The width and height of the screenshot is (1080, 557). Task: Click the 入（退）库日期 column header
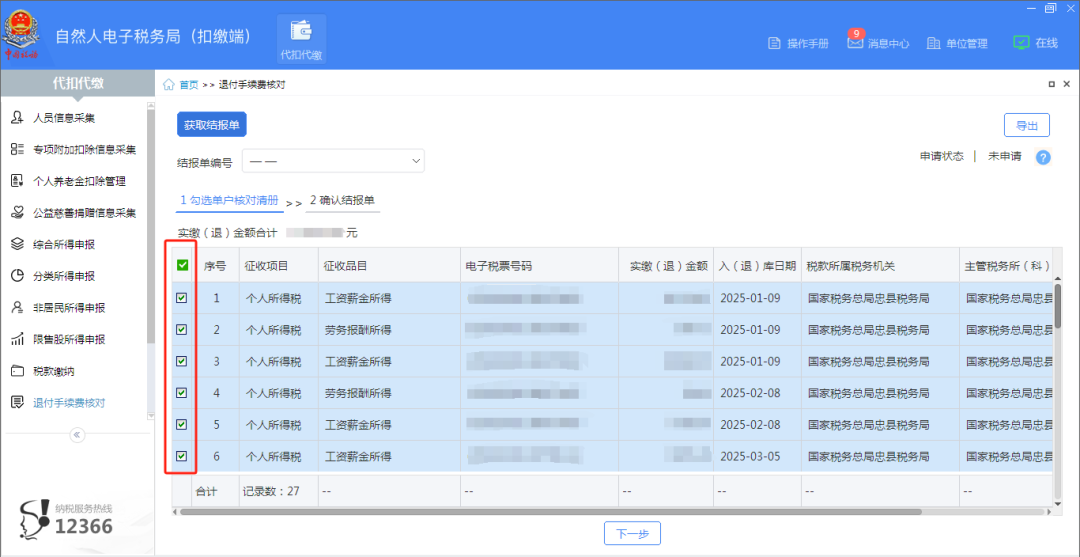[758, 266]
